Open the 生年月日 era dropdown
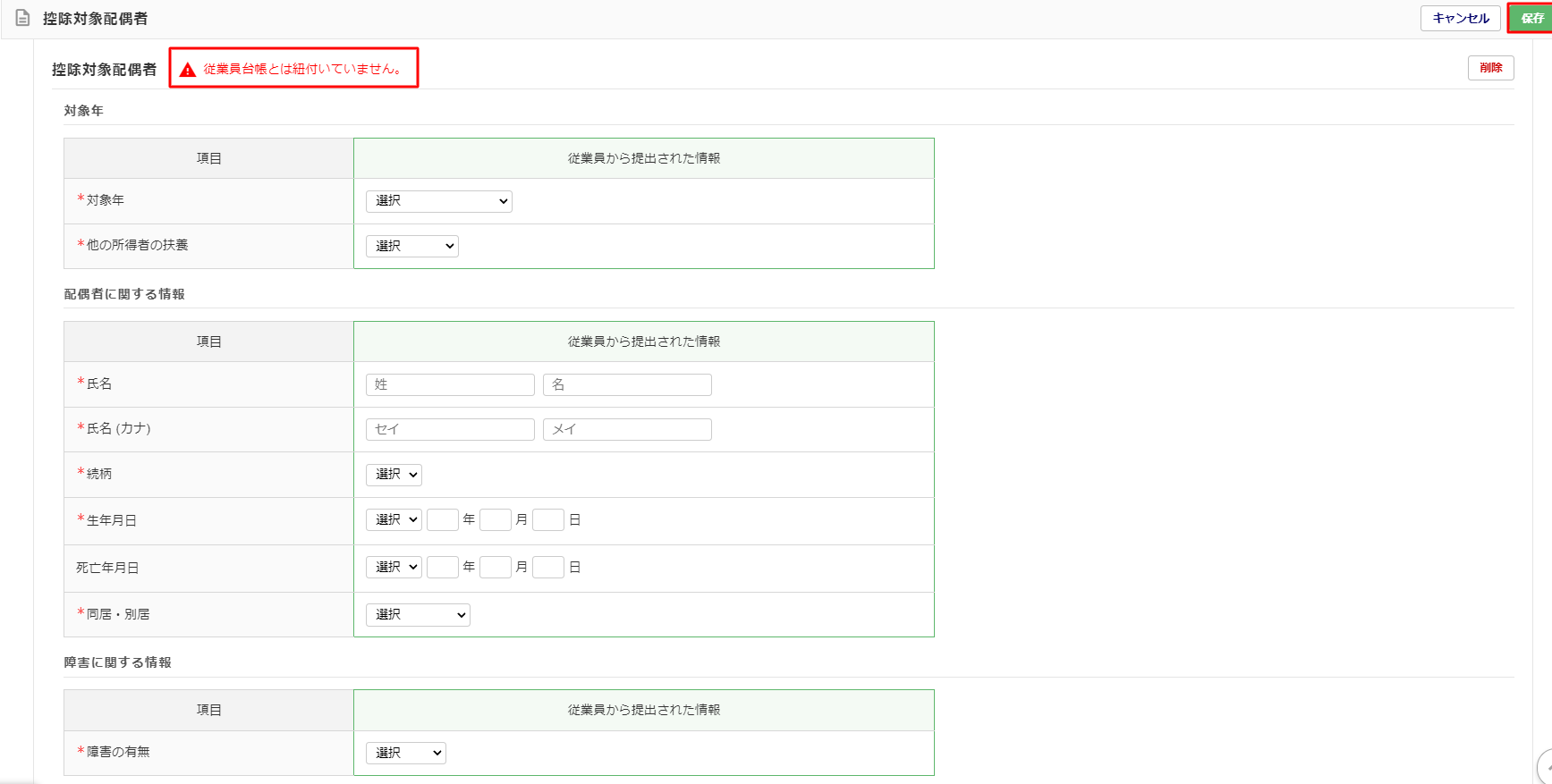Viewport: 1552px width, 784px height. tap(394, 519)
